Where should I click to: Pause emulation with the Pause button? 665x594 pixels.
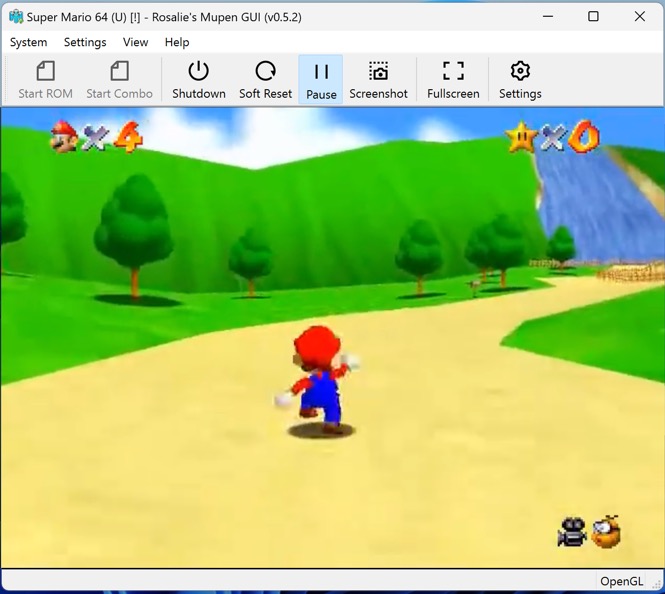[x=321, y=79]
